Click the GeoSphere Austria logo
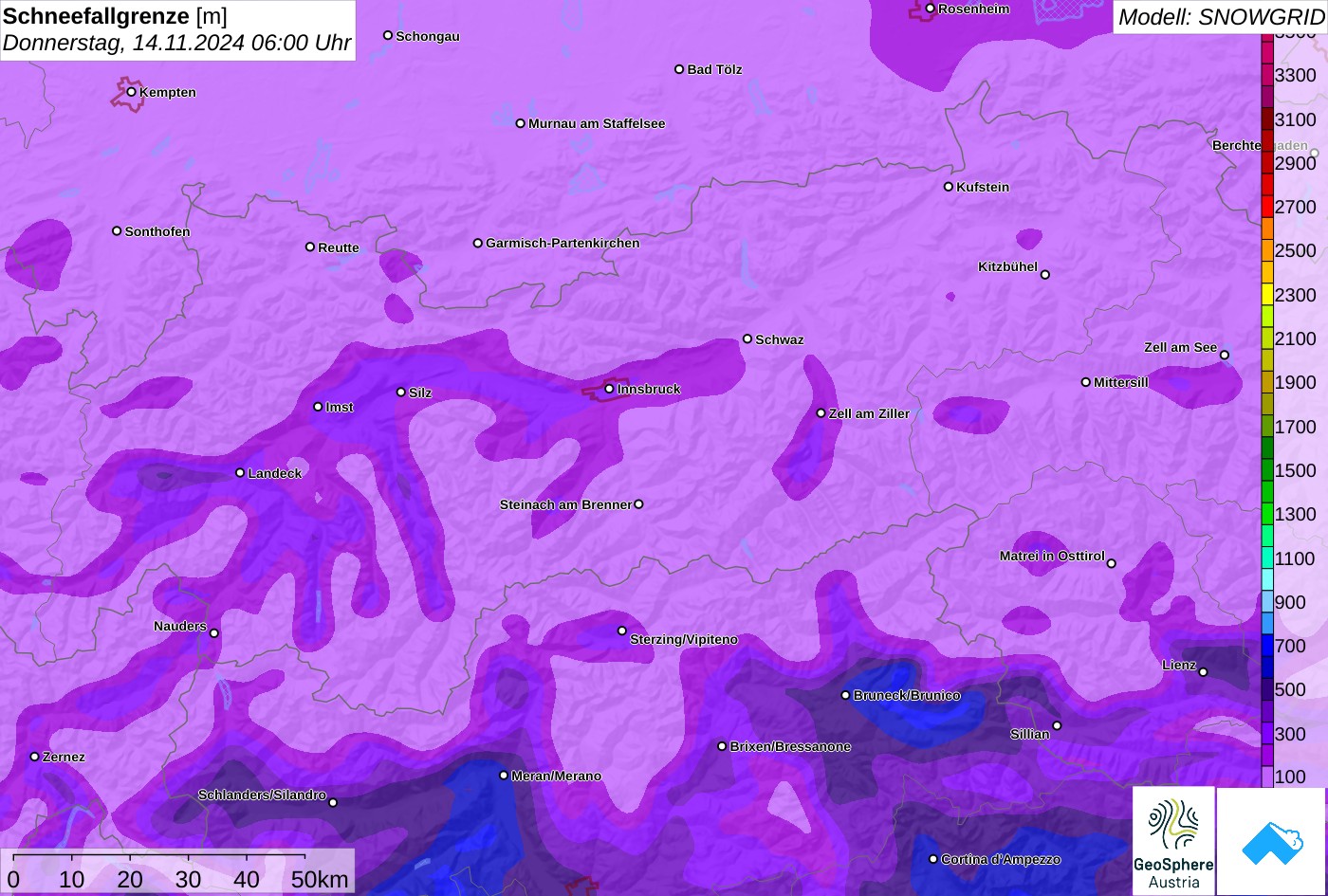 (x=1173, y=841)
